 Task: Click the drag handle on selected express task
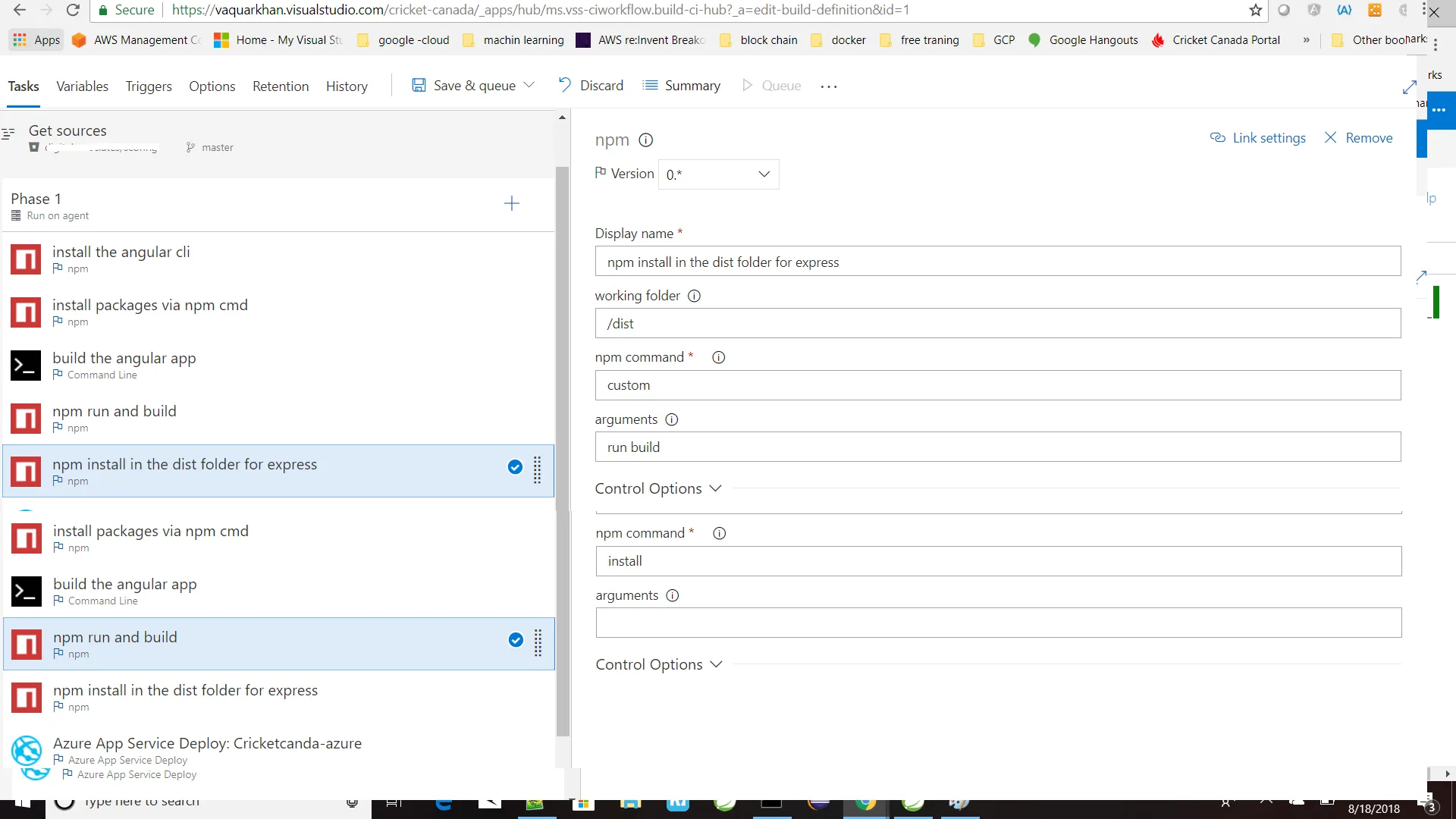coord(537,470)
